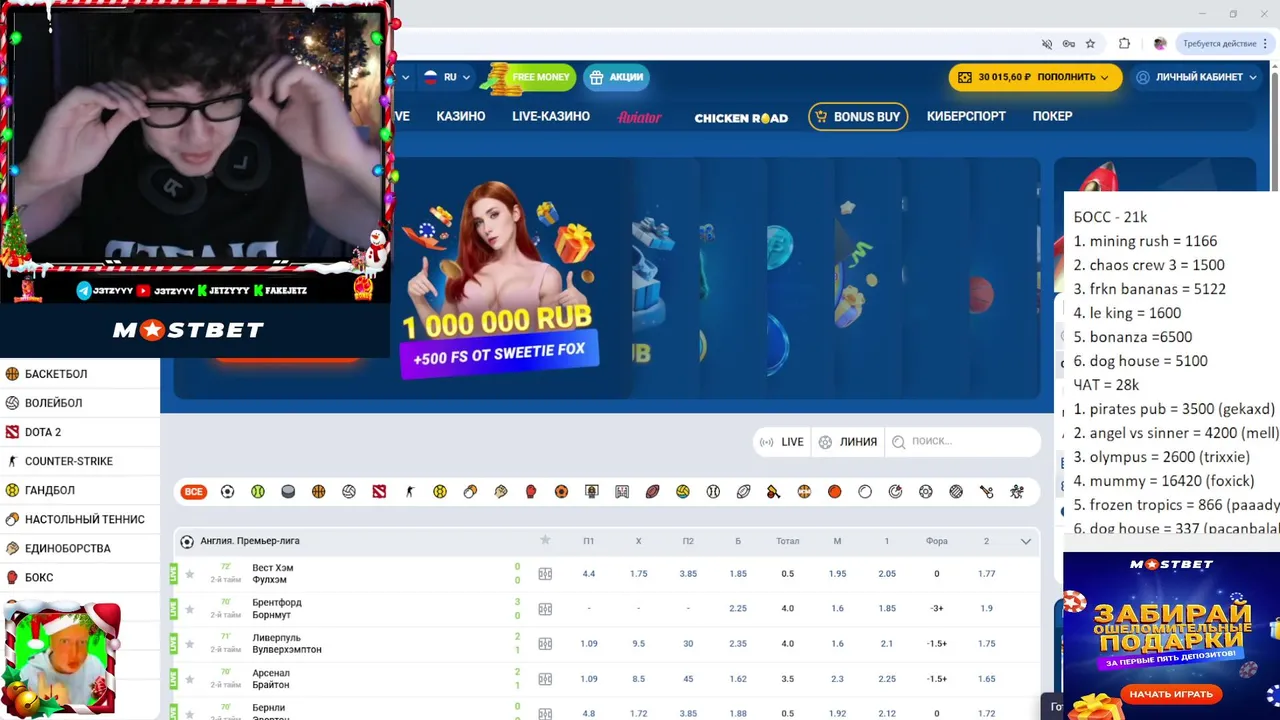Select the Counter-Strike icon in the sport filter row
Image resolution: width=1280 pixels, height=720 pixels.
[x=409, y=491]
